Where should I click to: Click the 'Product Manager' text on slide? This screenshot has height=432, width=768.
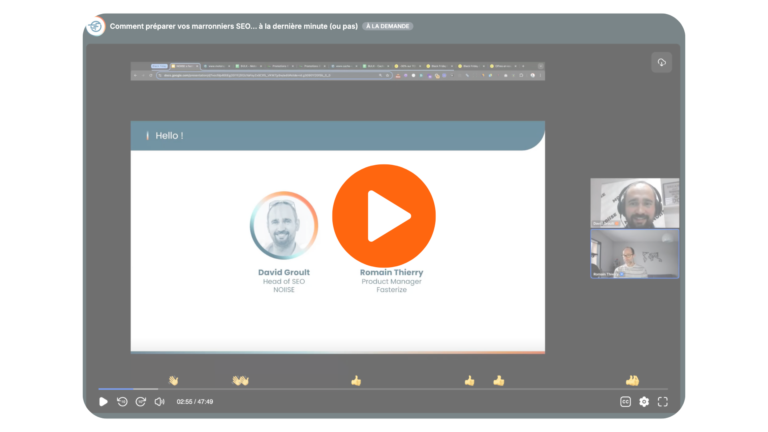(x=391, y=282)
